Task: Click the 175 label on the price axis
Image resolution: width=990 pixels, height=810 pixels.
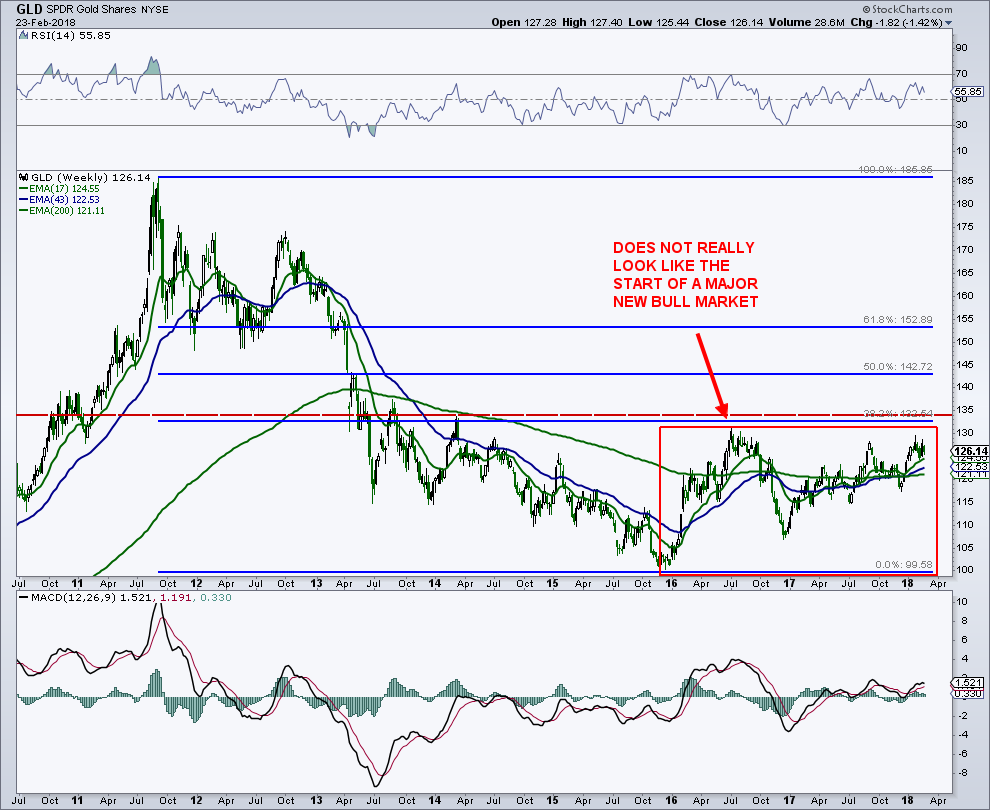Action: tap(964, 227)
